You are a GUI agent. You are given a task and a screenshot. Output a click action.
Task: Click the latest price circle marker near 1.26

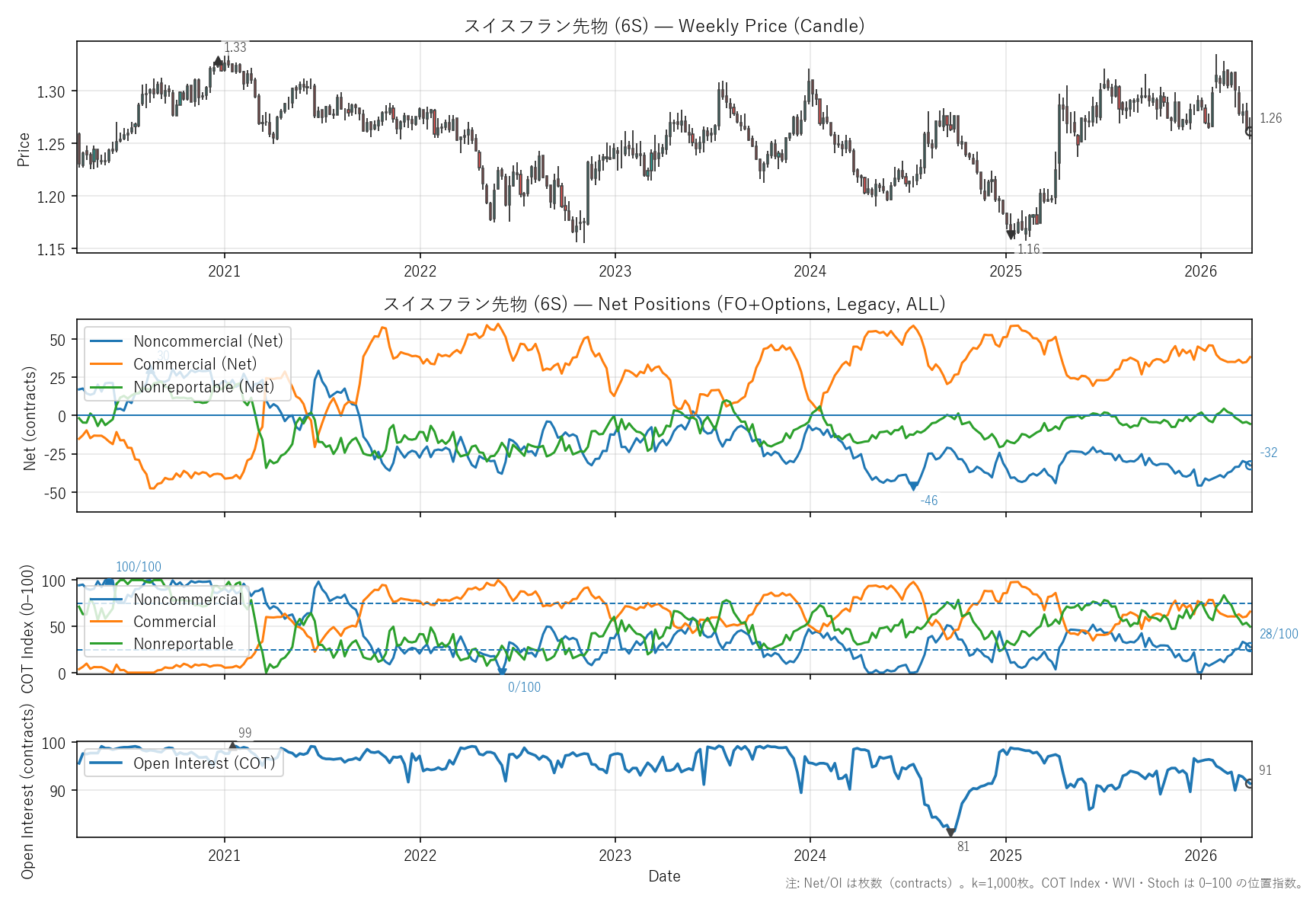click(x=1250, y=132)
